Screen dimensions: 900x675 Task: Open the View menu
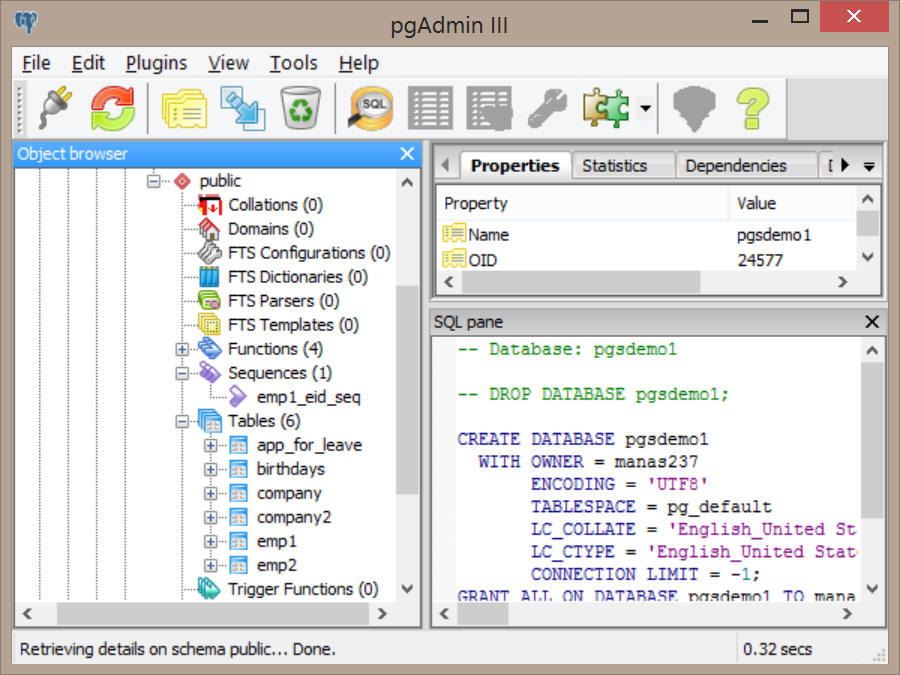click(228, 63)
